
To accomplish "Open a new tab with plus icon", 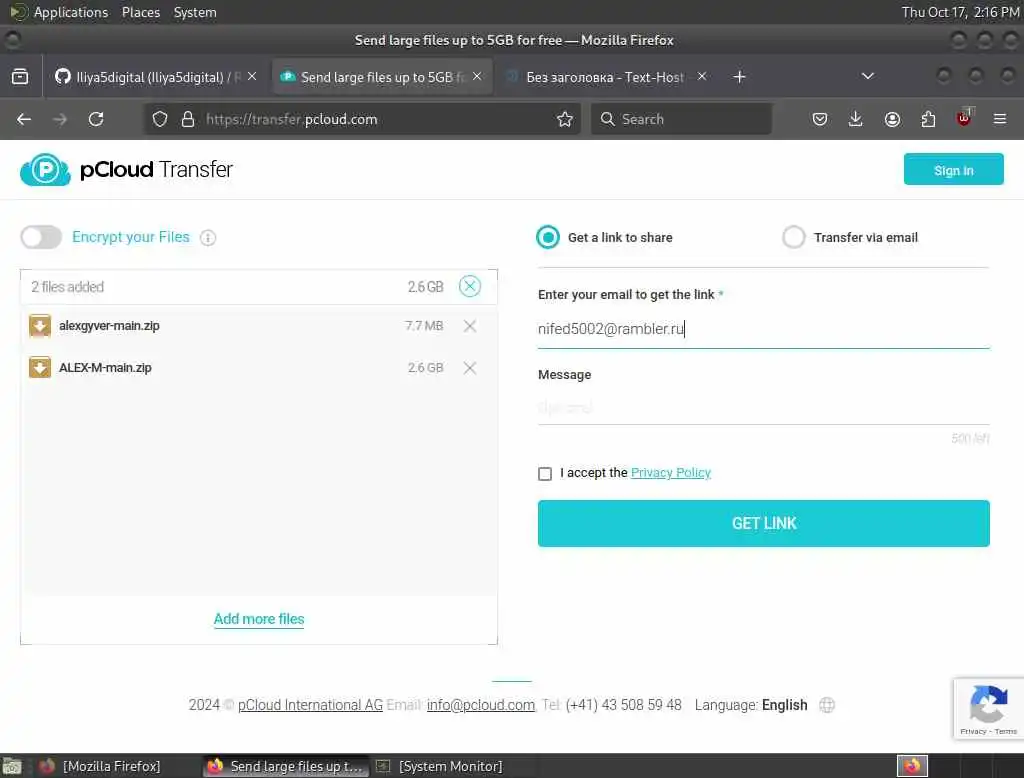I will click(x=739, y=77).
